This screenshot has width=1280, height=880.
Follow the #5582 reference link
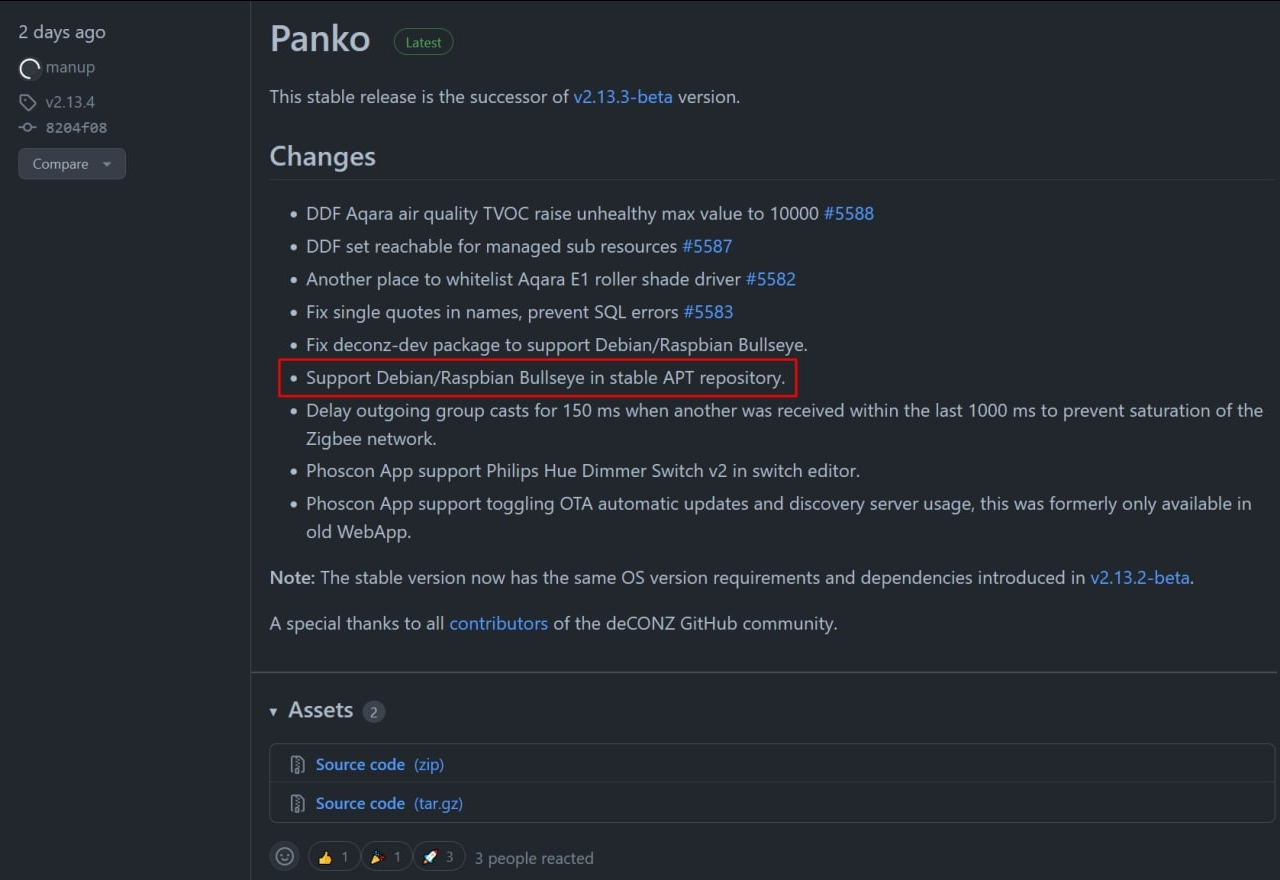[x=771, y=279]
